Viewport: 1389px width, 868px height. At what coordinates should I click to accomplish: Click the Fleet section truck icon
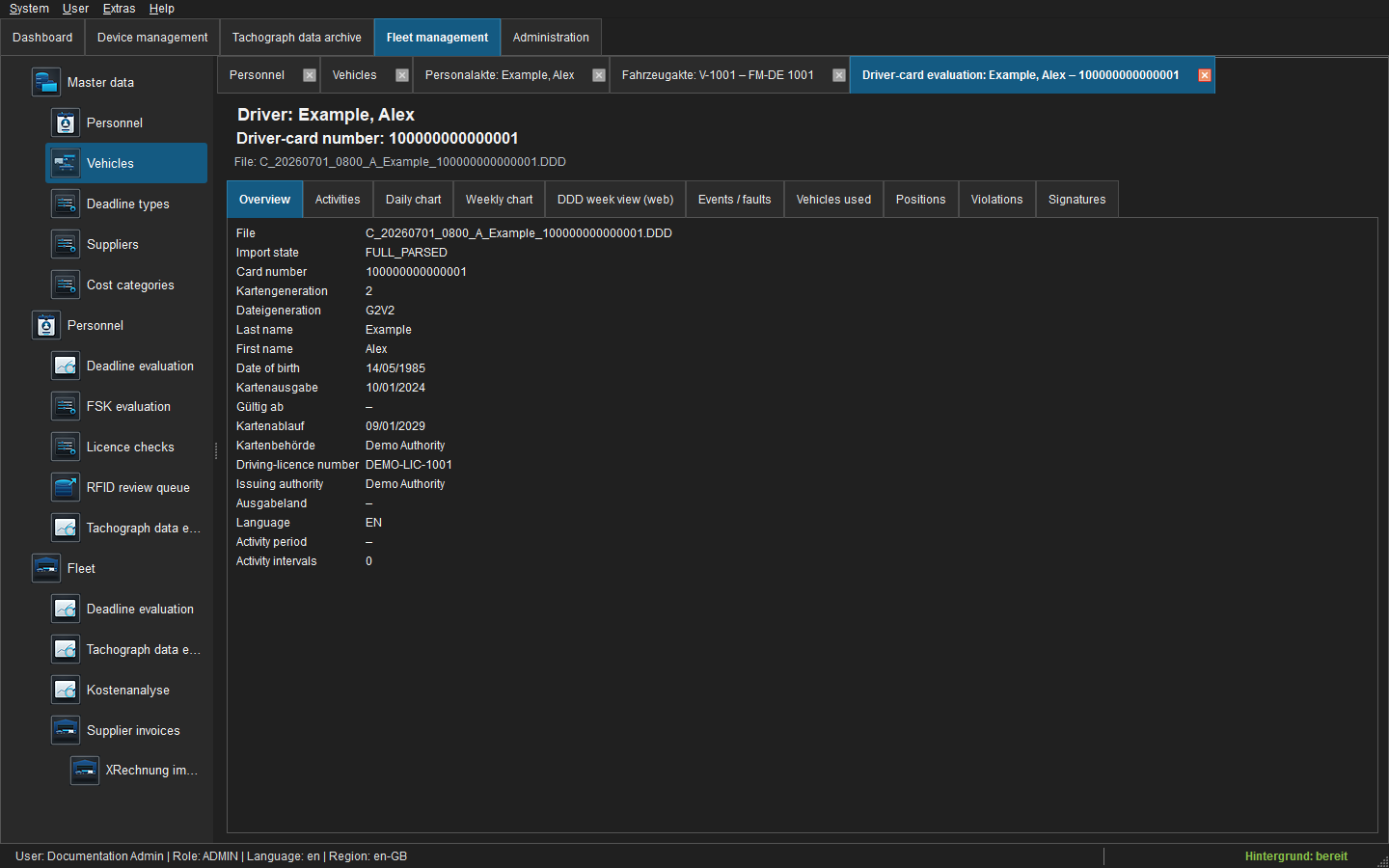point(46,568)
